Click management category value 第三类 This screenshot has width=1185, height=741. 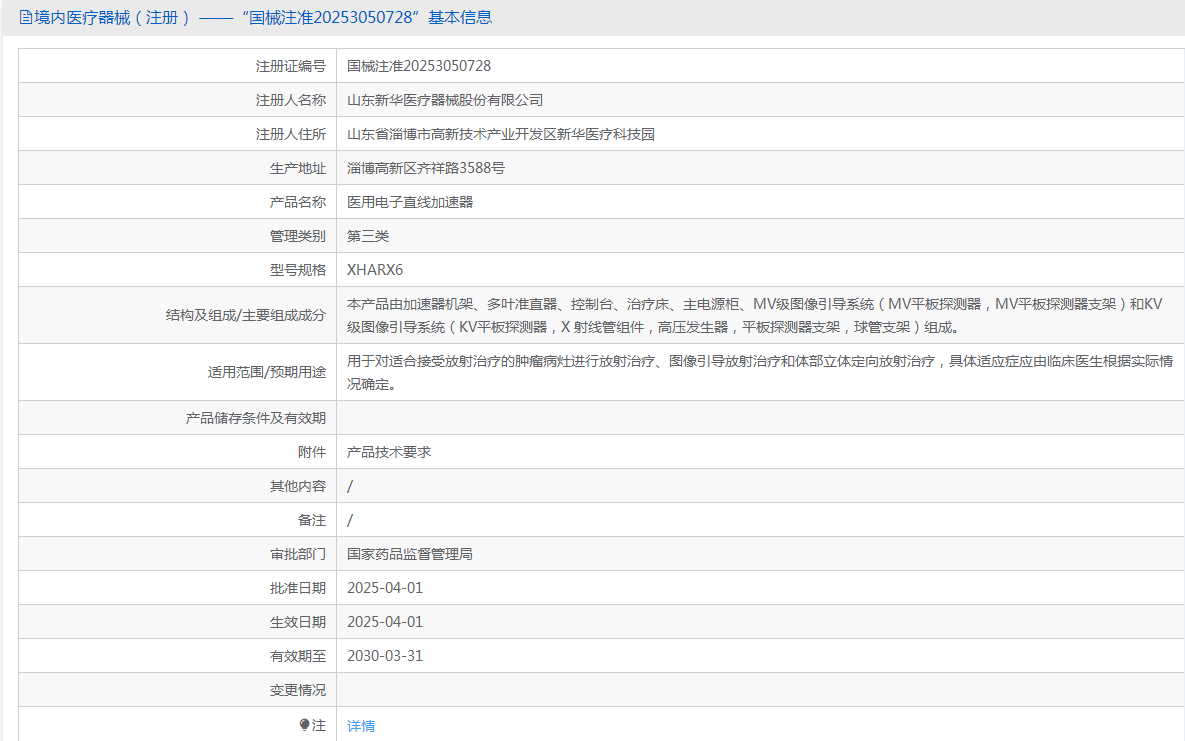click(x=368, y=236)
